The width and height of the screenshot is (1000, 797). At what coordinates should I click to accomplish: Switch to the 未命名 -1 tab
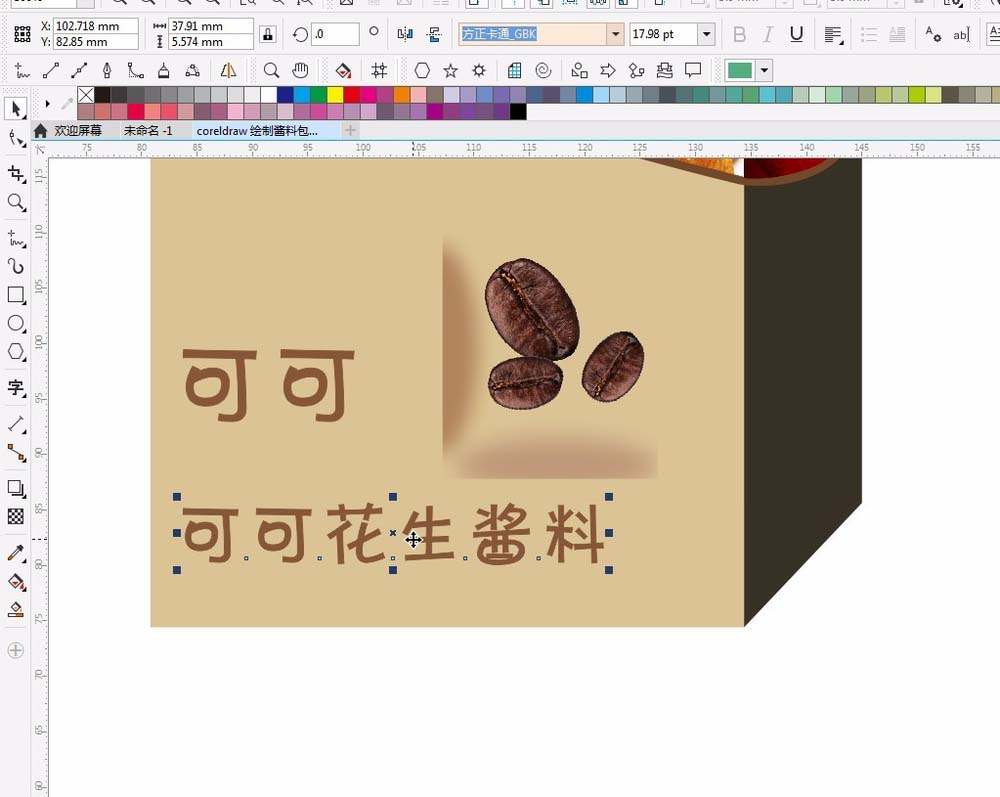(148, 131)
